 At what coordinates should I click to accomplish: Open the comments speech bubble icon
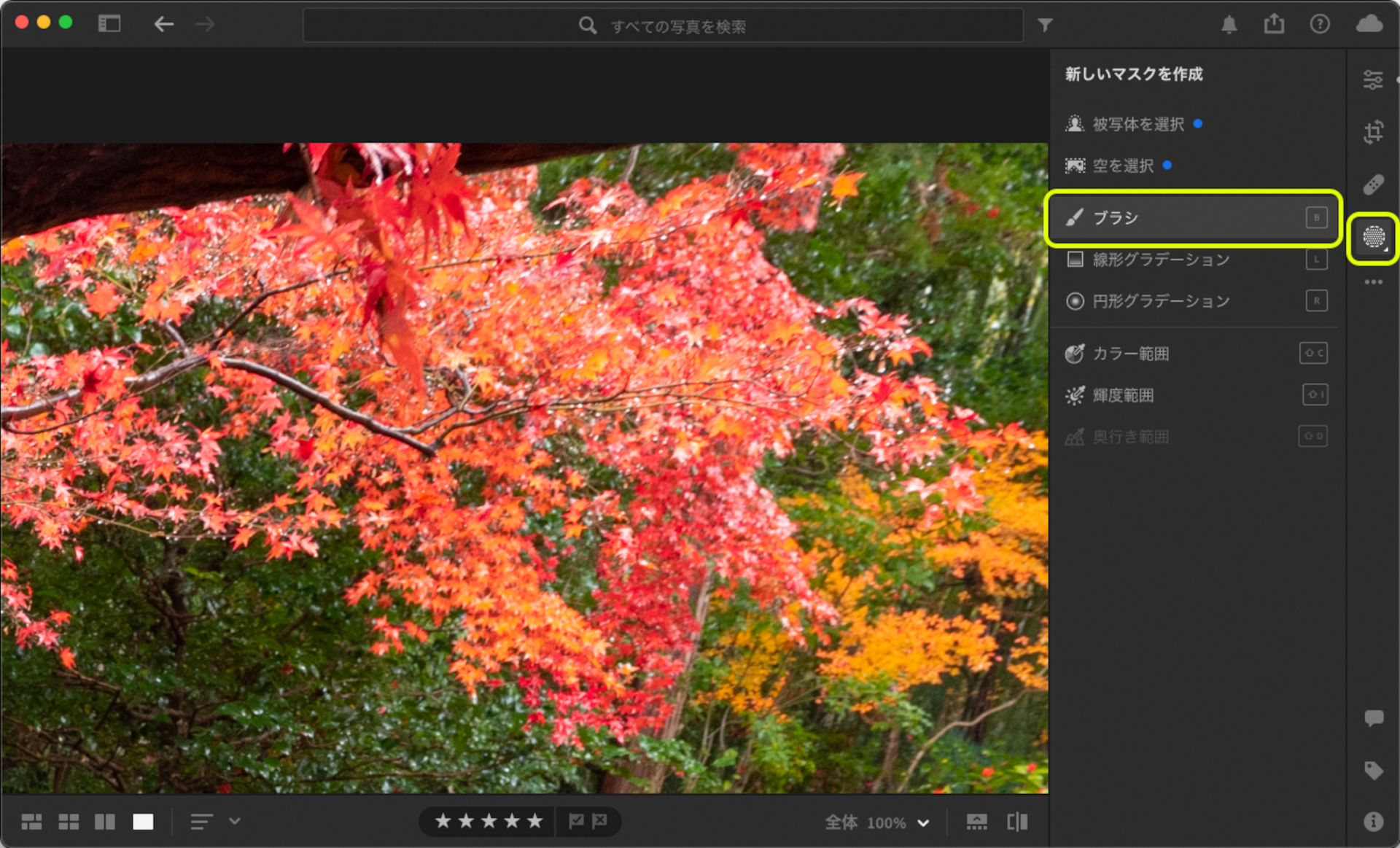pos(1373,718)
